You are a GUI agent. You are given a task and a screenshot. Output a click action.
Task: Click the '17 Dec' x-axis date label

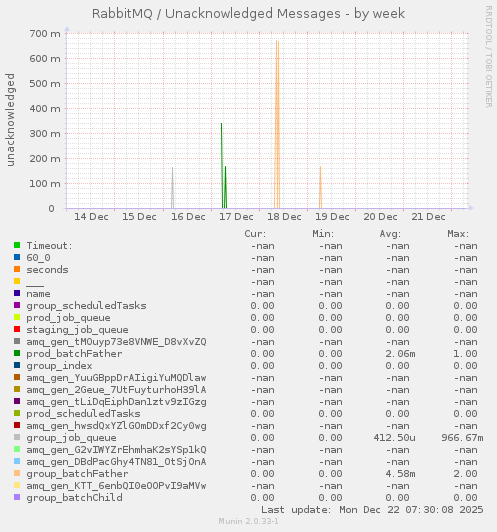click(236, 217)
